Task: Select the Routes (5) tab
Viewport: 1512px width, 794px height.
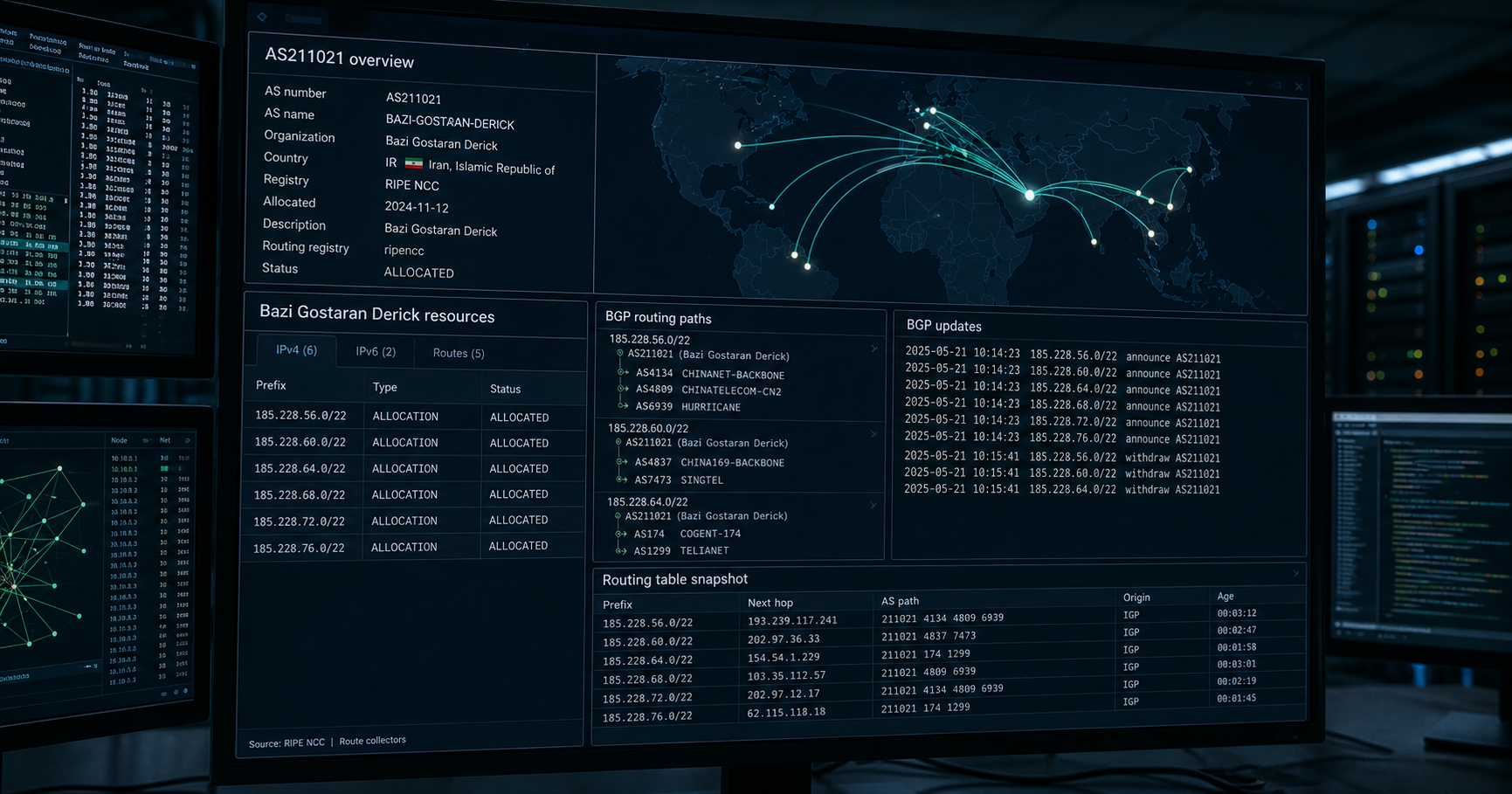Action: click(459, 353)
